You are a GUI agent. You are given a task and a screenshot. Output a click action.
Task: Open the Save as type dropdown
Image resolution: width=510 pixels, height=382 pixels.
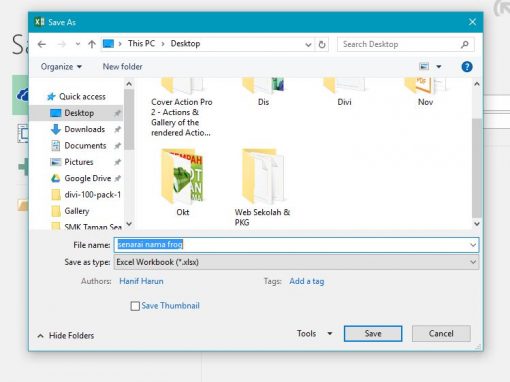click(296, 262)
